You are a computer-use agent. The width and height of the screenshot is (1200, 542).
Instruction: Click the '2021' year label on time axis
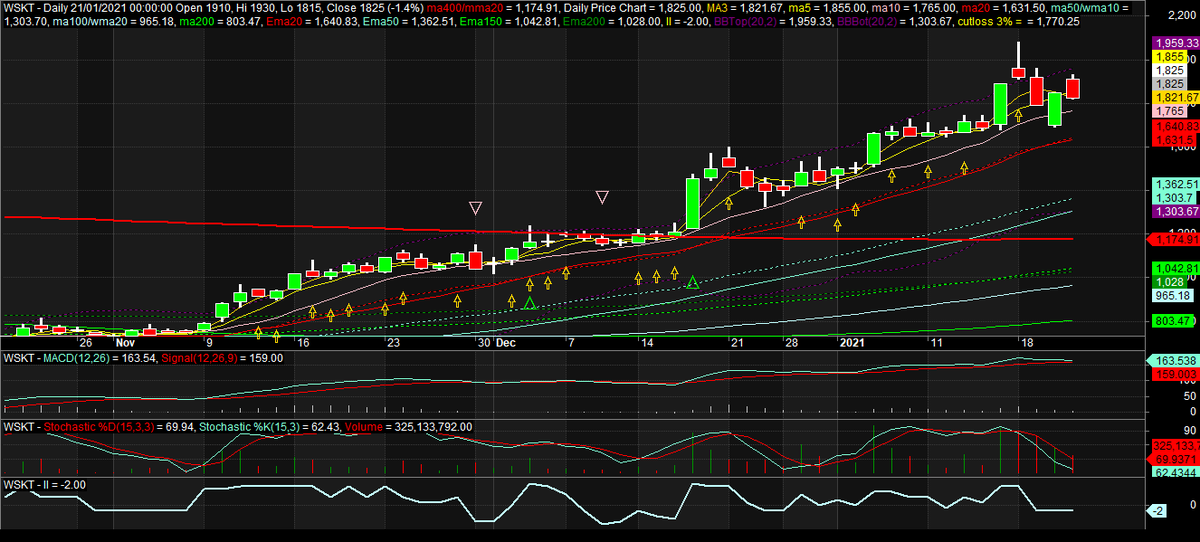click(853, 342)
